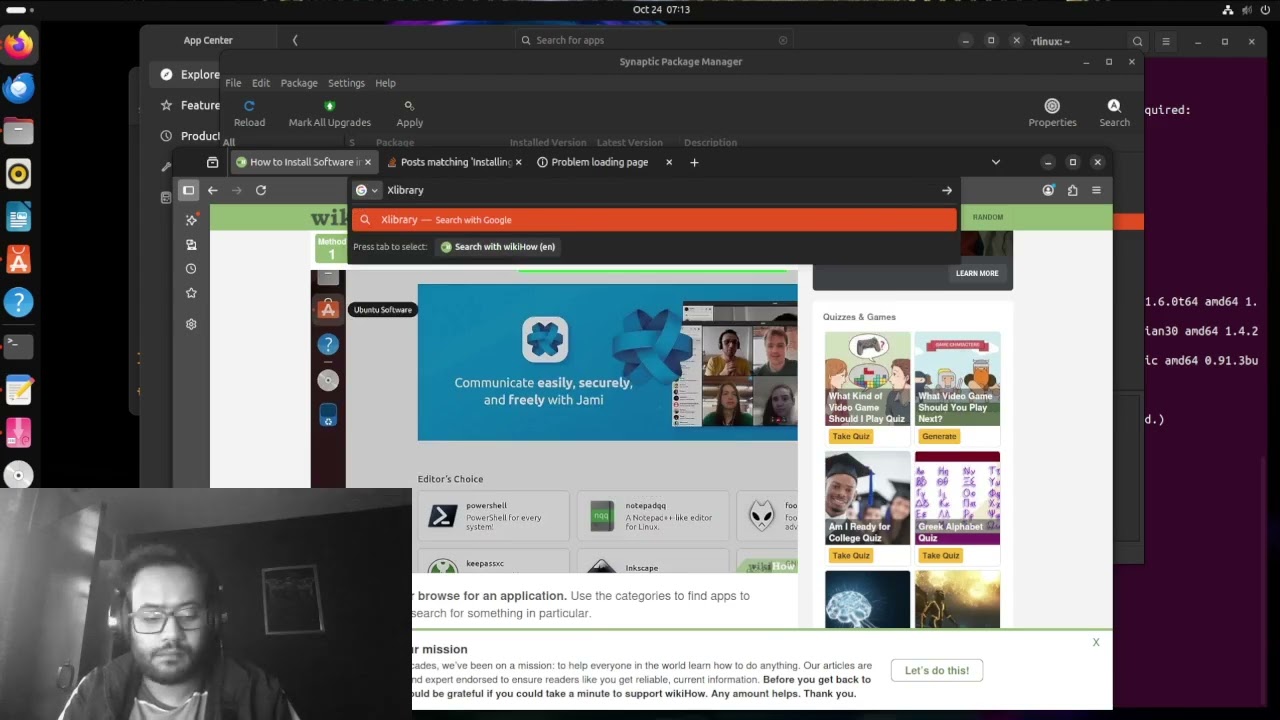
Task: Open Properties in Synaptic toolbar
Action: click(1052, 113)
